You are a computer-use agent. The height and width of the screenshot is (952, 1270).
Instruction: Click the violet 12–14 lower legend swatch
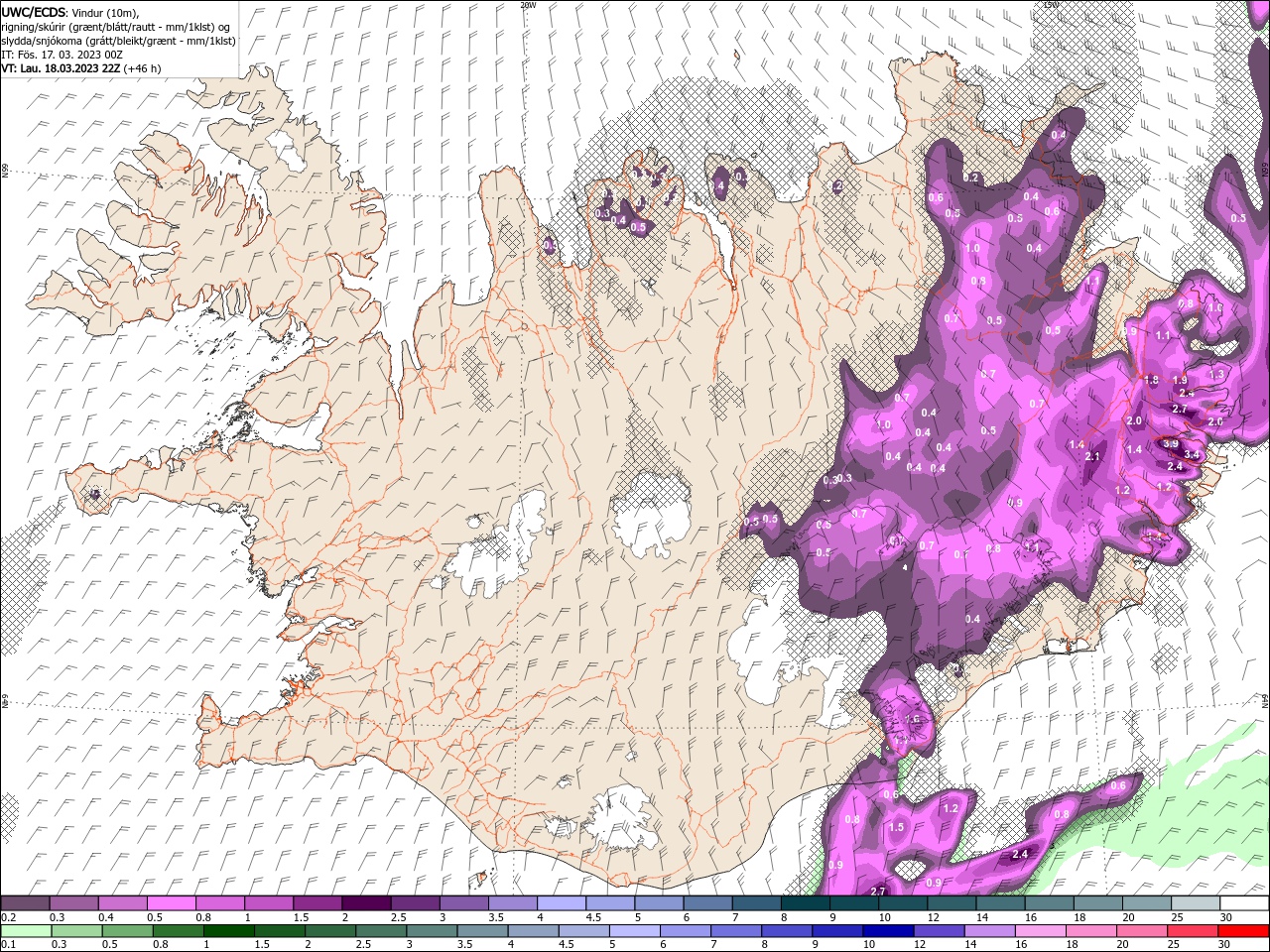[x=940, y=931]
